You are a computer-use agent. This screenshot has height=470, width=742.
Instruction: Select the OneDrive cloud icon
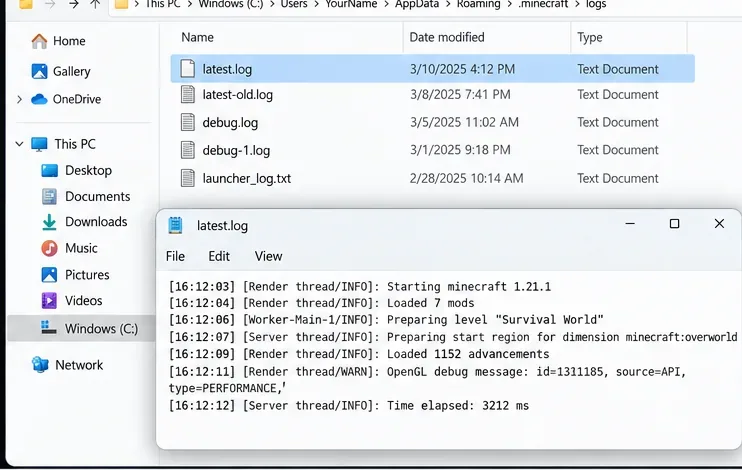[39, 99]
